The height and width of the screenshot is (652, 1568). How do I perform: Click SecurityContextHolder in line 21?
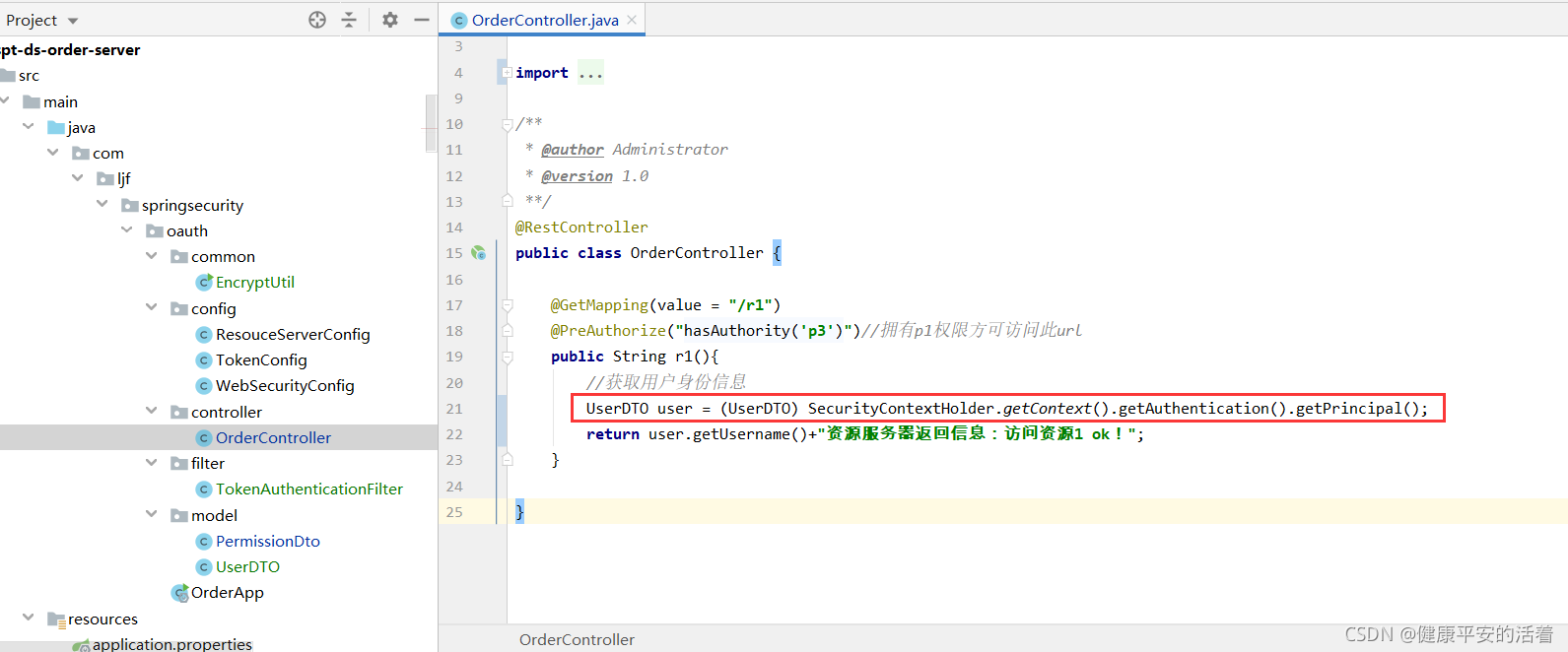pos(901,408)
